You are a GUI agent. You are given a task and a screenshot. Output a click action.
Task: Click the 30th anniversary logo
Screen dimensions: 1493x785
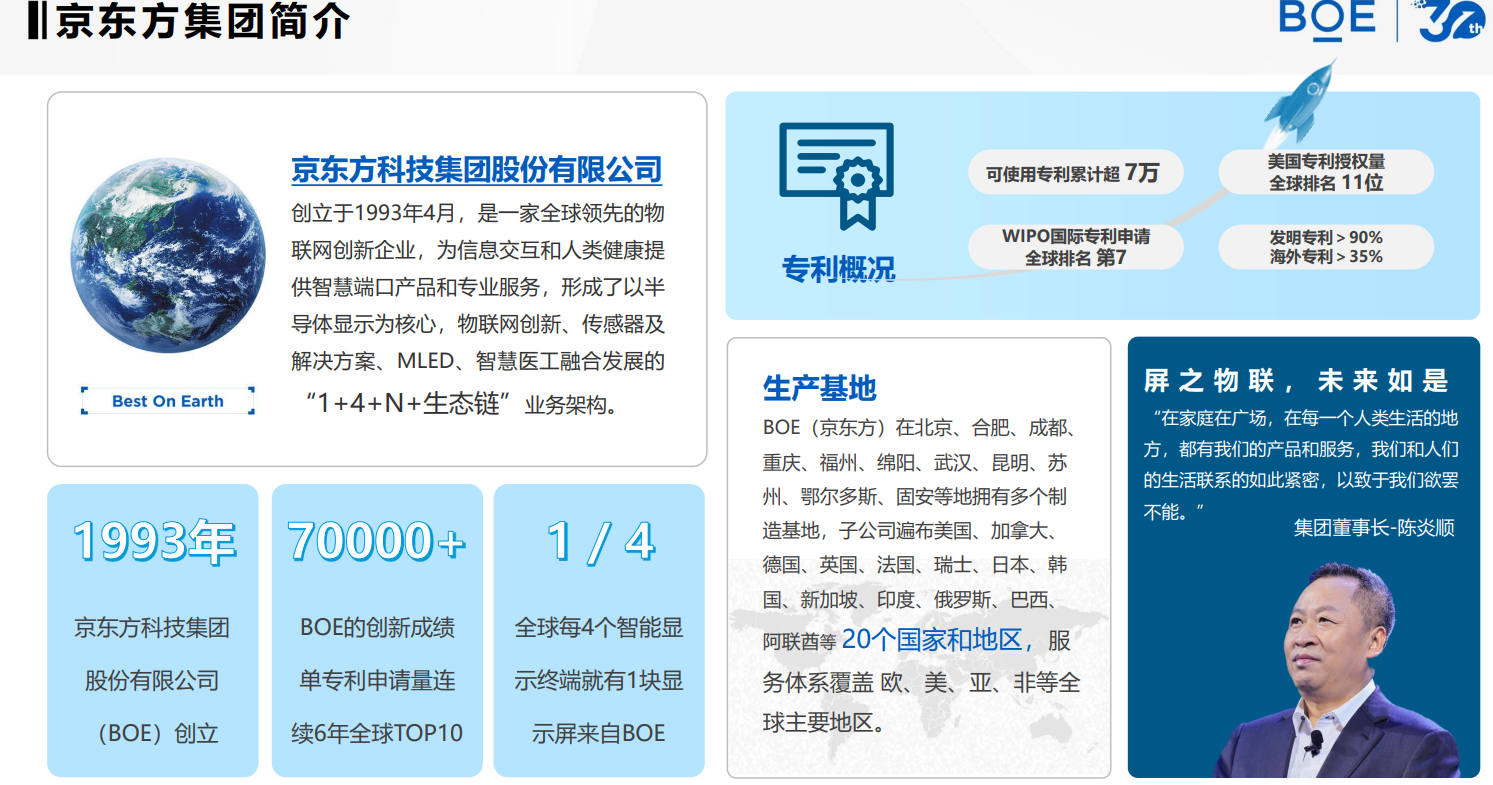click(1451, 22)
